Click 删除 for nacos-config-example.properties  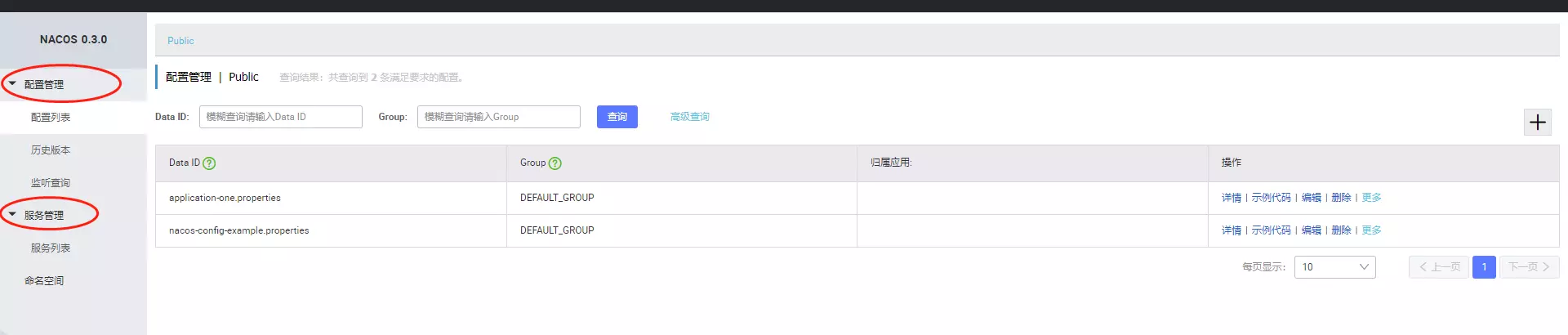coord(1342,230)
